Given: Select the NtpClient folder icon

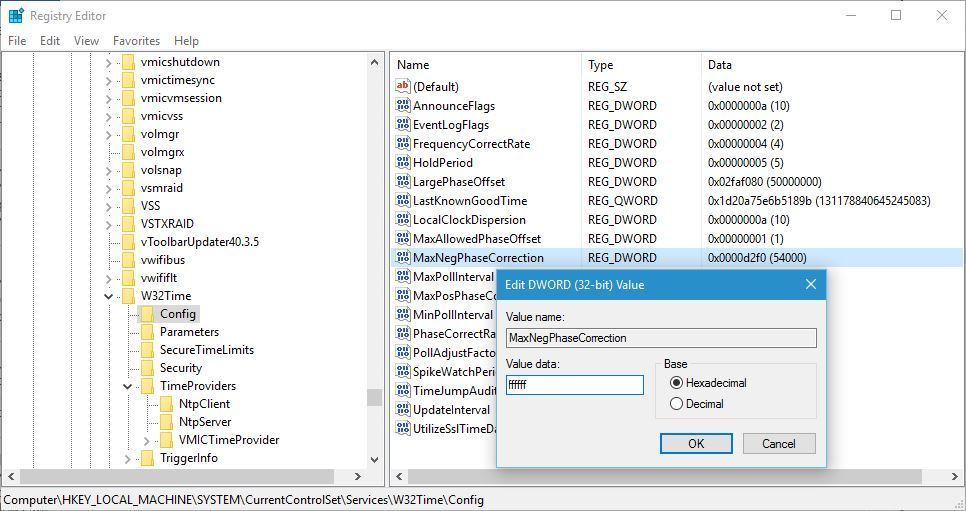Looking at the screenshot, I should coord(166,404).
